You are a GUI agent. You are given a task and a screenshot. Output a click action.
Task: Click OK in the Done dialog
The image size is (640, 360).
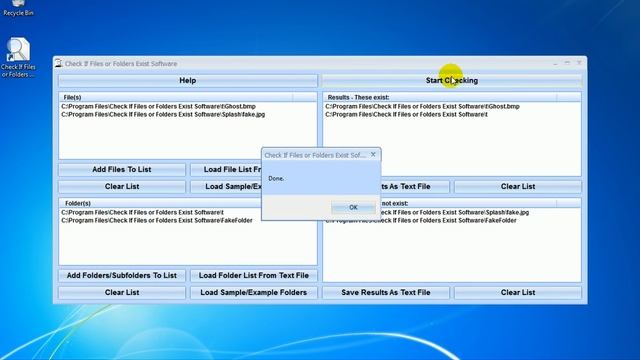353,207
